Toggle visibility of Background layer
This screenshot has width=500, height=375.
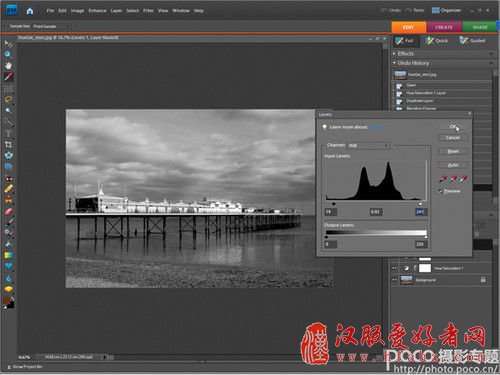point(395,280)
